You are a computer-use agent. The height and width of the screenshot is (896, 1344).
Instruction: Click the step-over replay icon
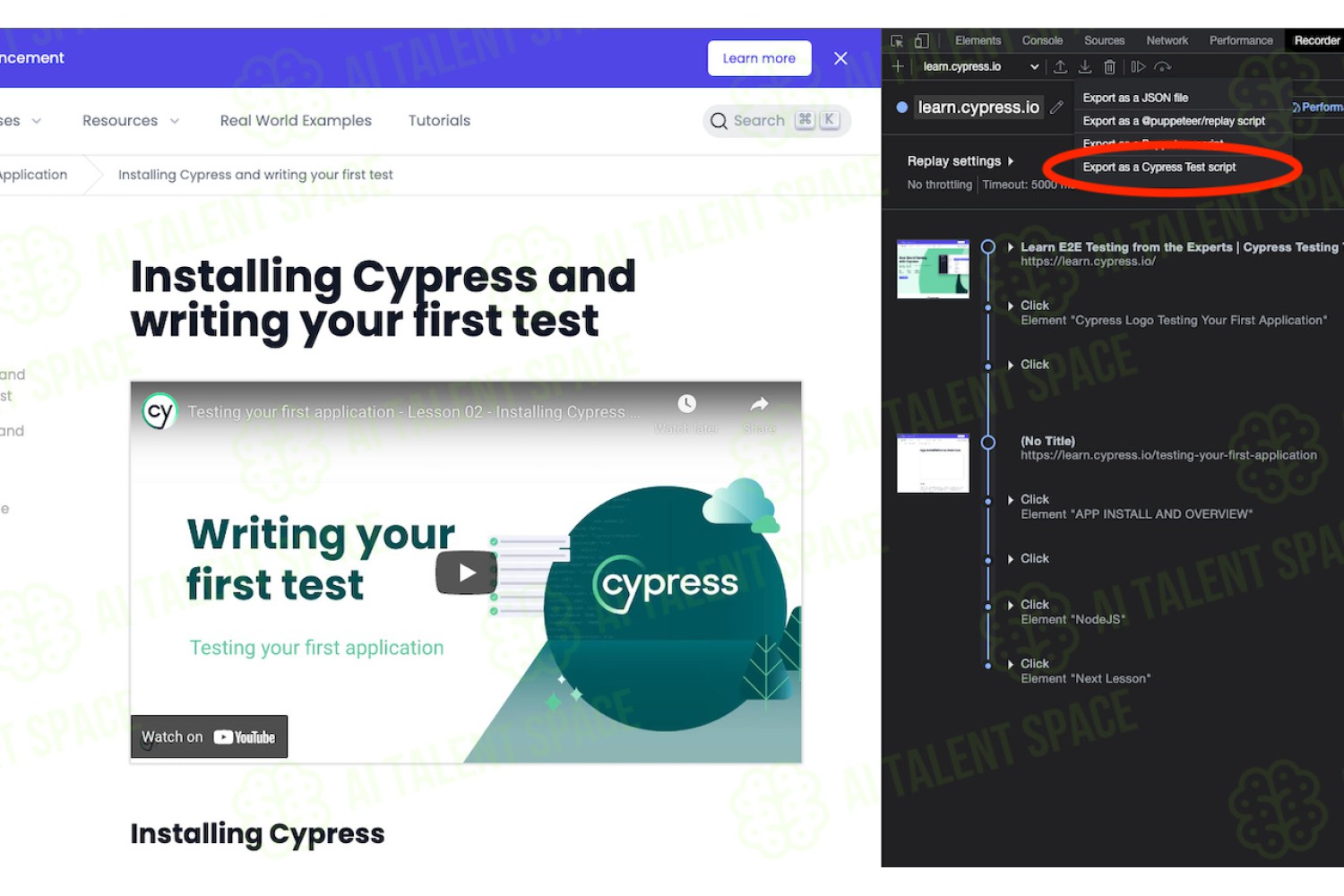pyautogui.click(x=1163, y=66)
